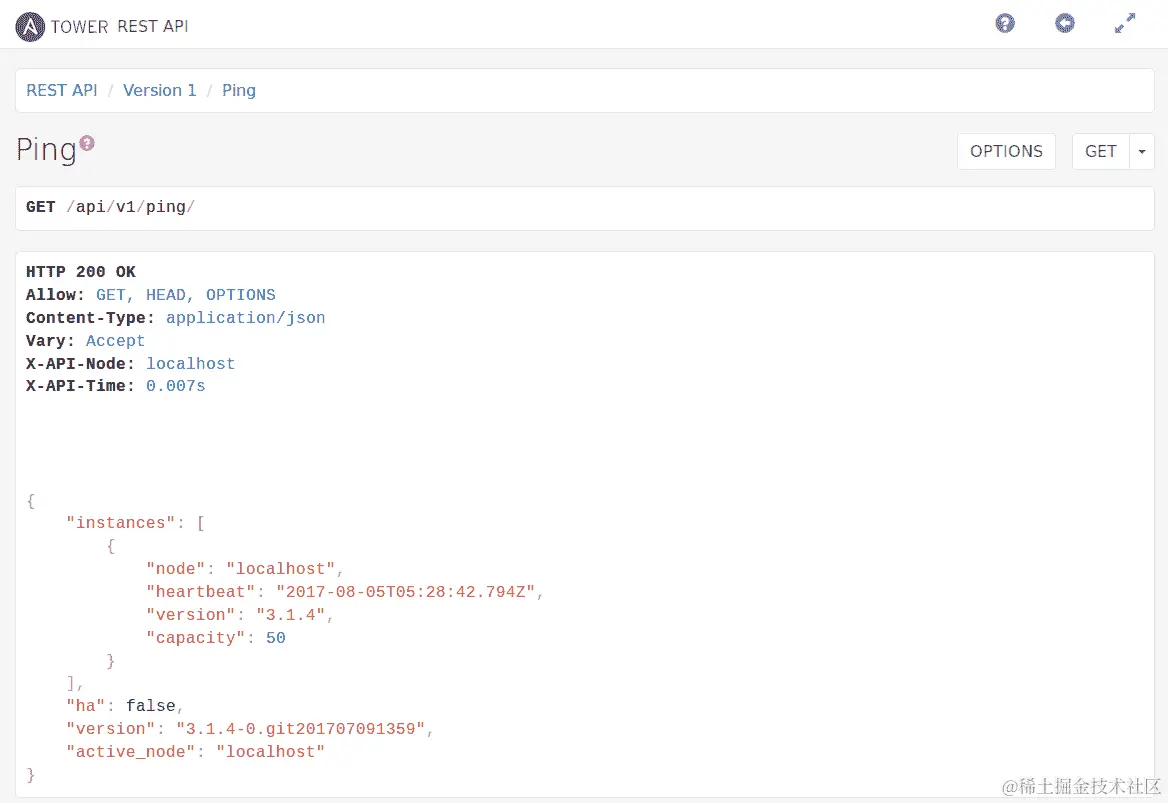Click the application/json content type value
This screenshot has height=803, width=1168.
245,318
